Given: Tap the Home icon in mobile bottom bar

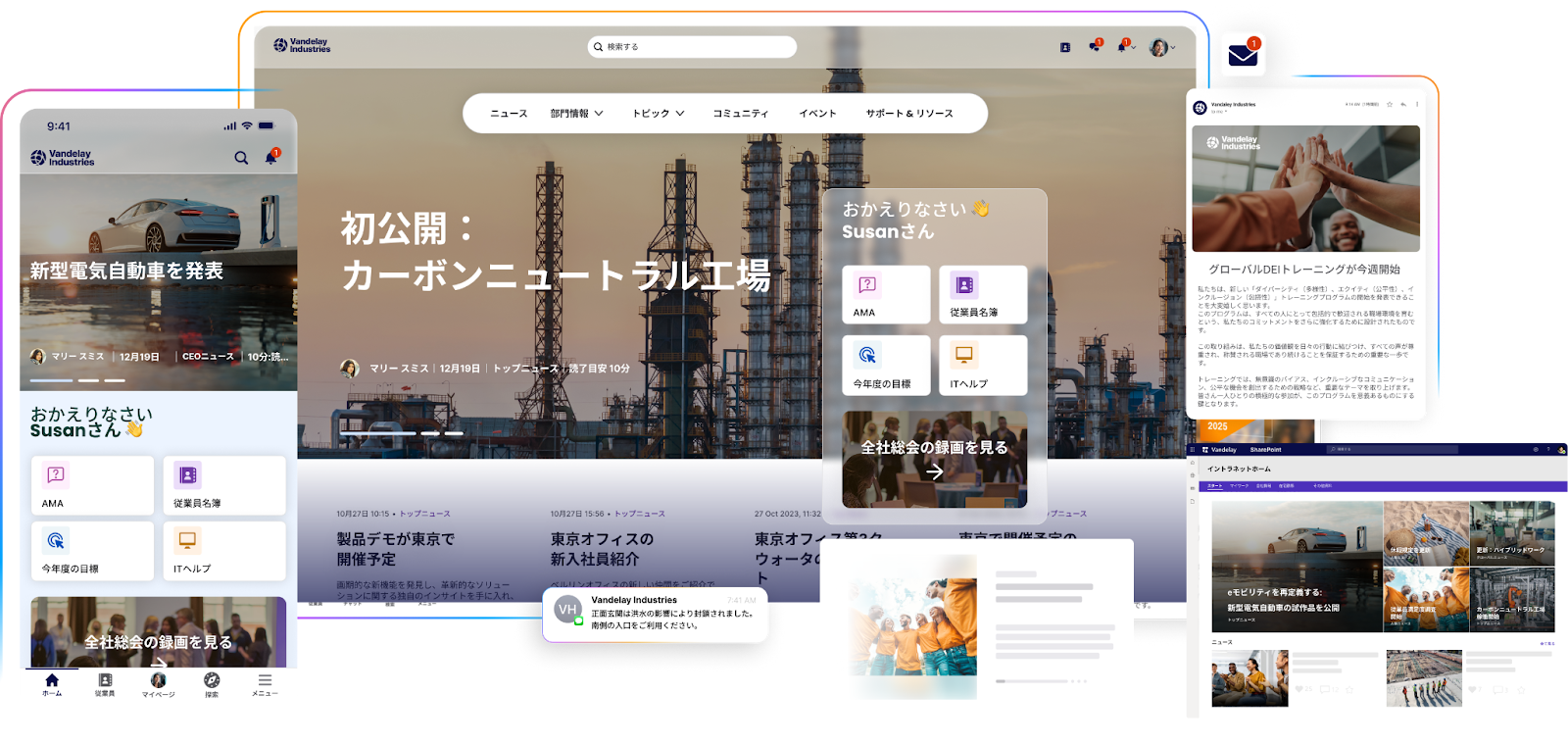Looking at the screenshot, I should tap(52, 683).
